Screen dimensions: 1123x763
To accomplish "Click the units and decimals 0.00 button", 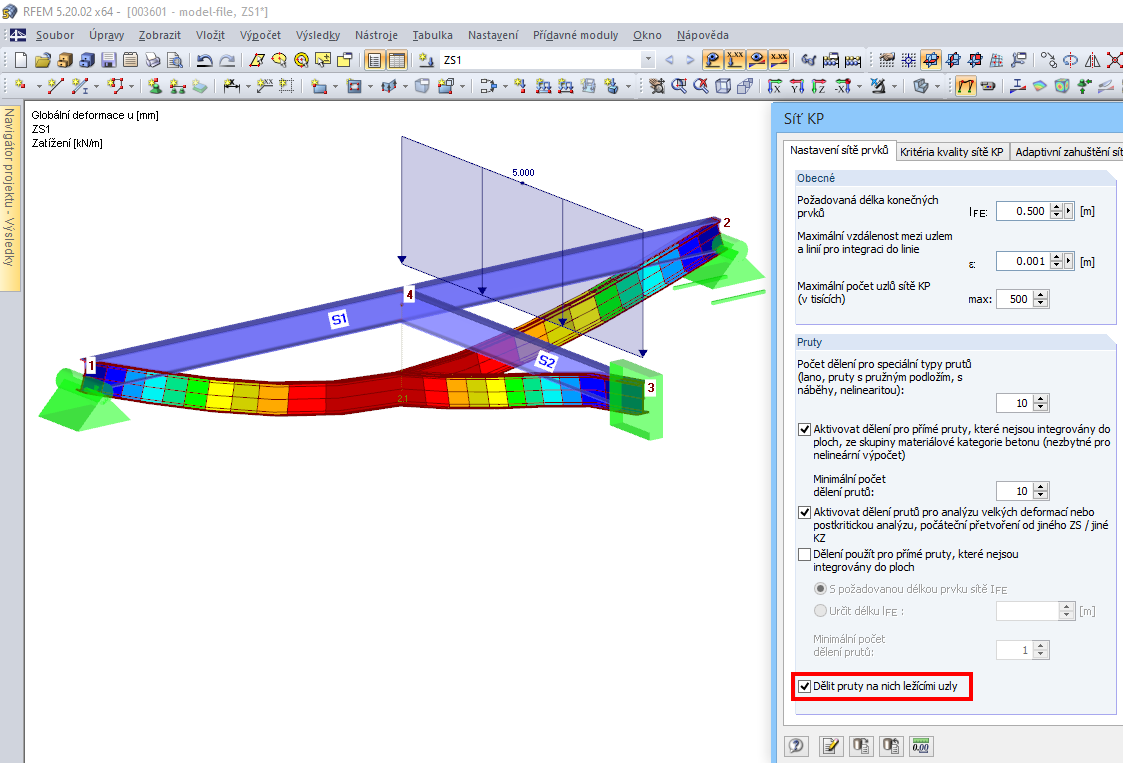I will 921,747.
